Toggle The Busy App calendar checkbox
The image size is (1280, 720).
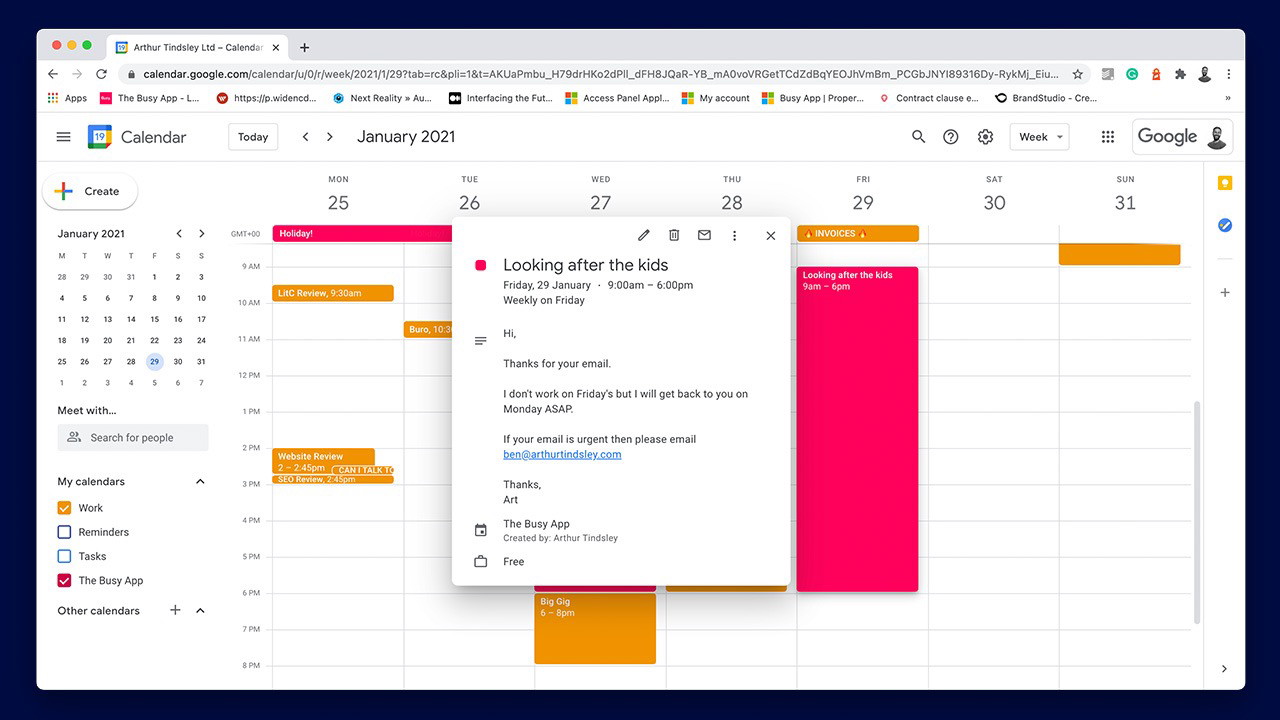pyautogui.click(x=65, y=580)
